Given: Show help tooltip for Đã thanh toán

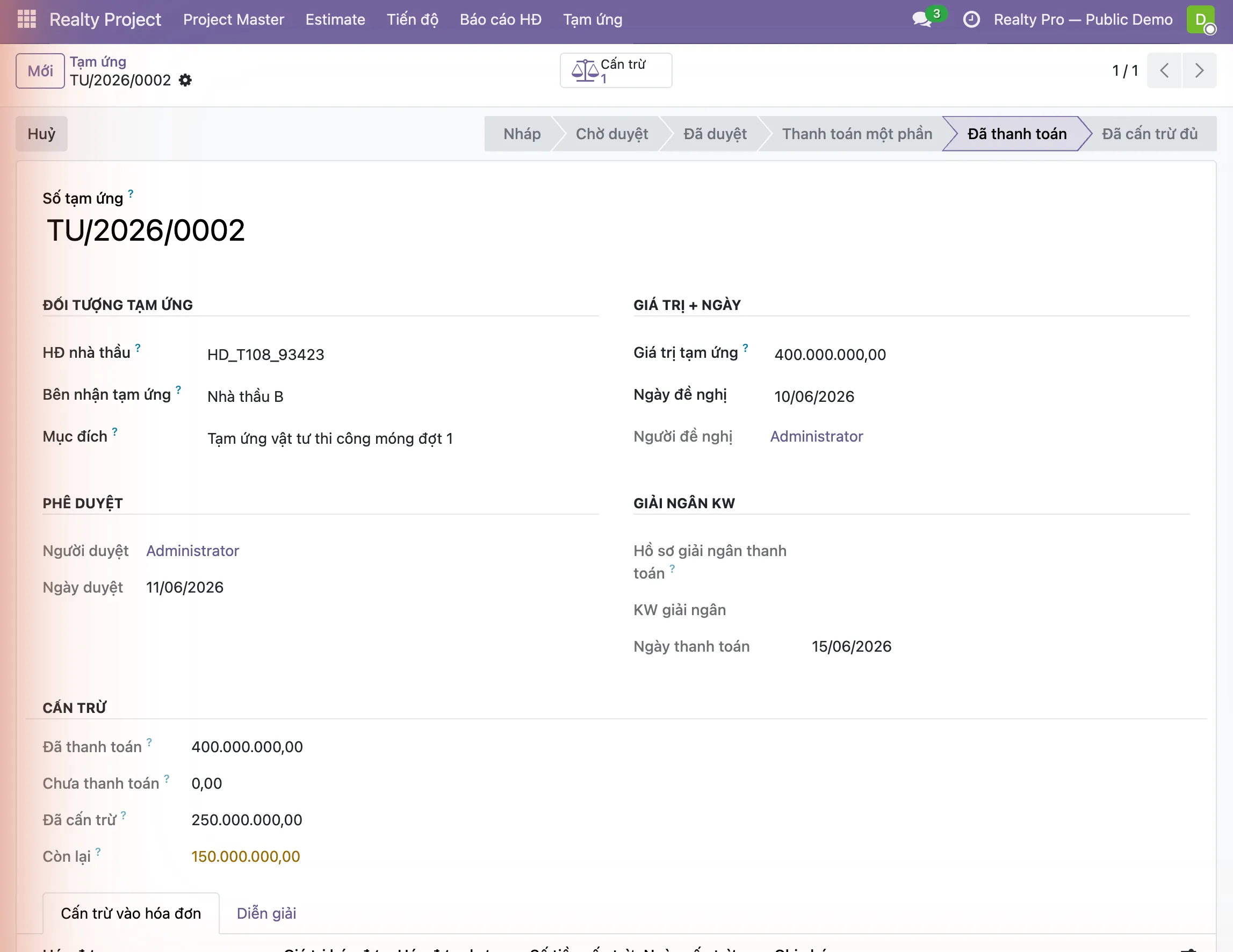Looking at the screenshot, I should (x=149, y=742).
